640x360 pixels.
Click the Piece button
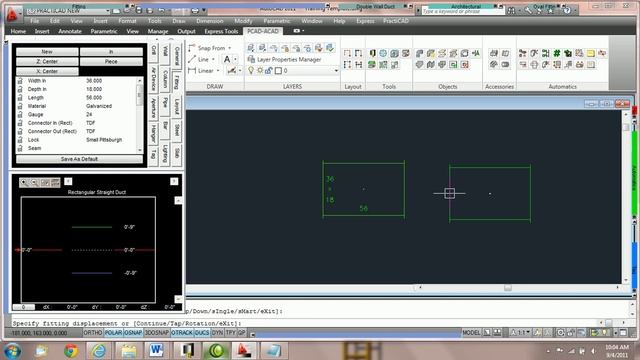(111, 62)
